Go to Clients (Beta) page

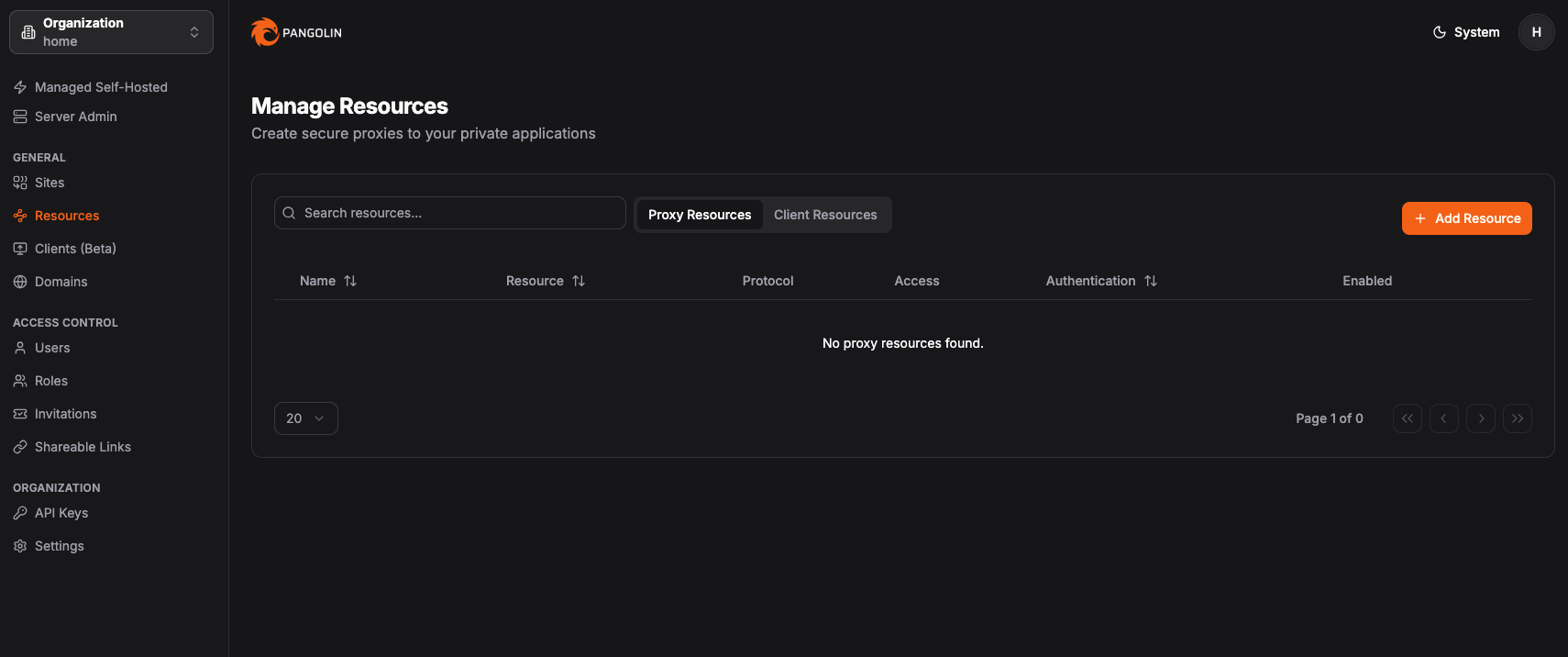coord(75,249)
